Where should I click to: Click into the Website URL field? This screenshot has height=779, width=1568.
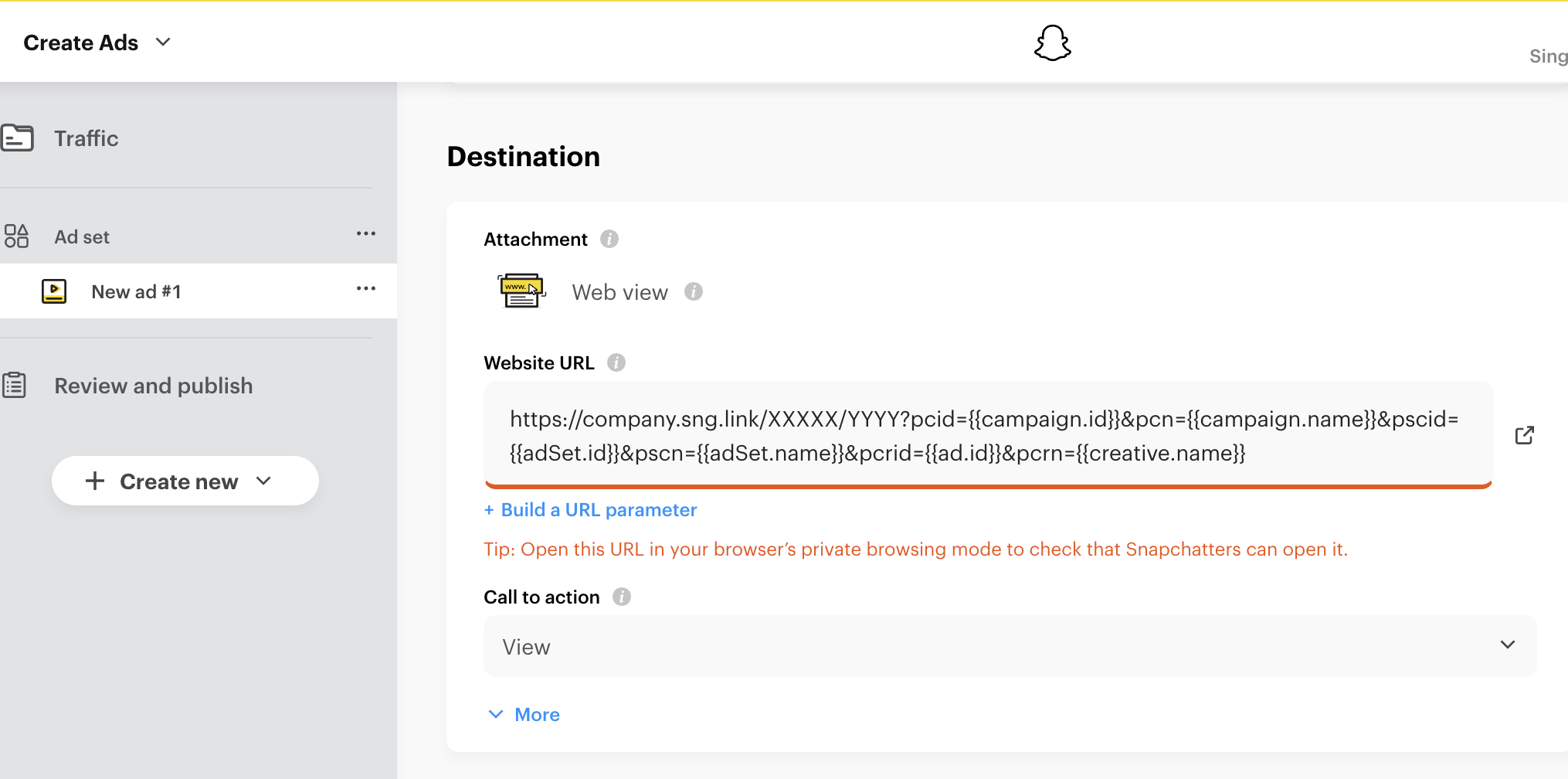[x=988, y=435]
